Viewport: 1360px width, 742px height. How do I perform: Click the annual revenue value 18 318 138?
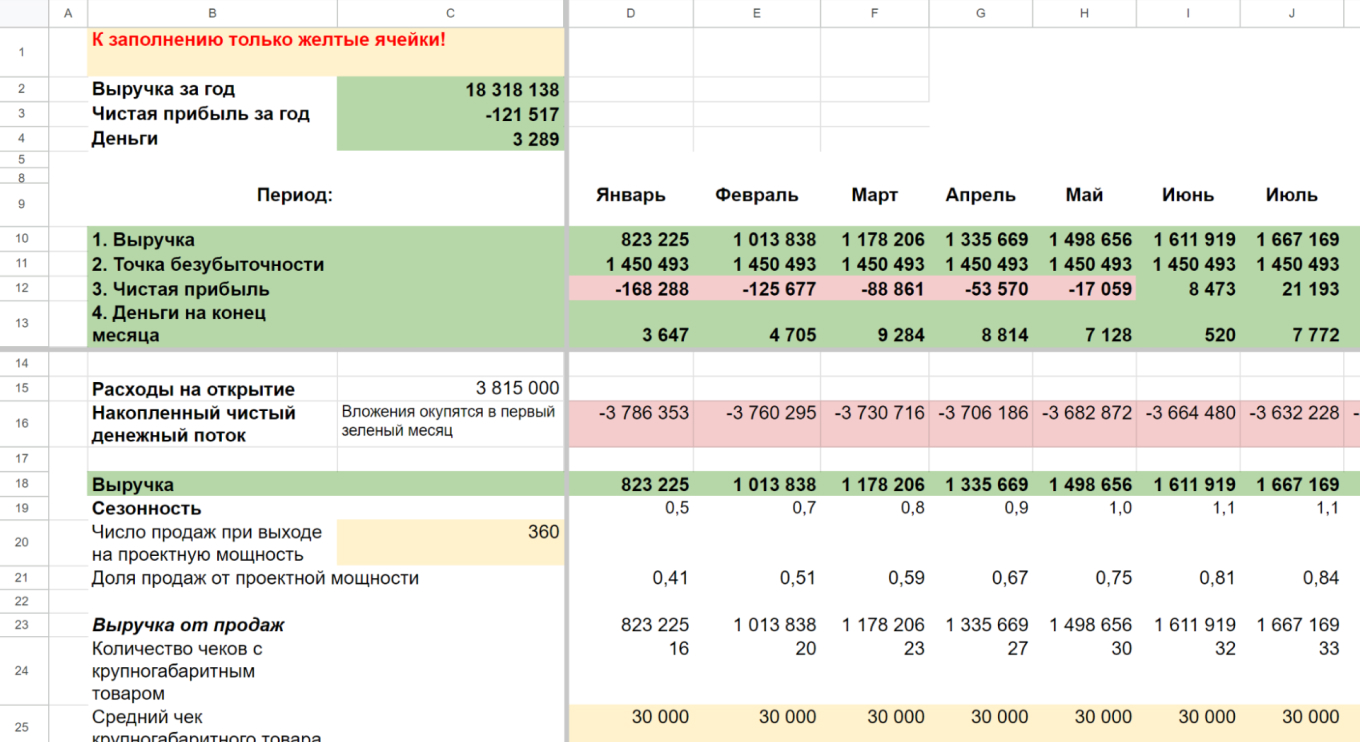450,90
